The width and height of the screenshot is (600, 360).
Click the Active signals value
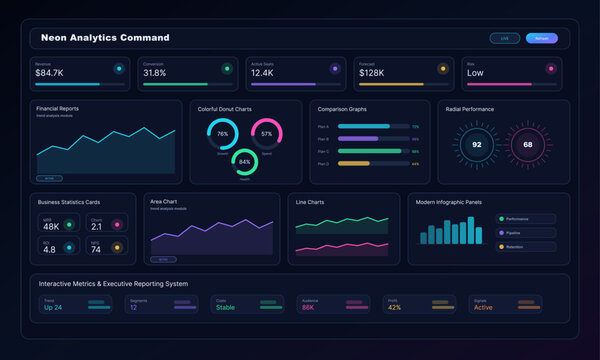pos(483,308)
